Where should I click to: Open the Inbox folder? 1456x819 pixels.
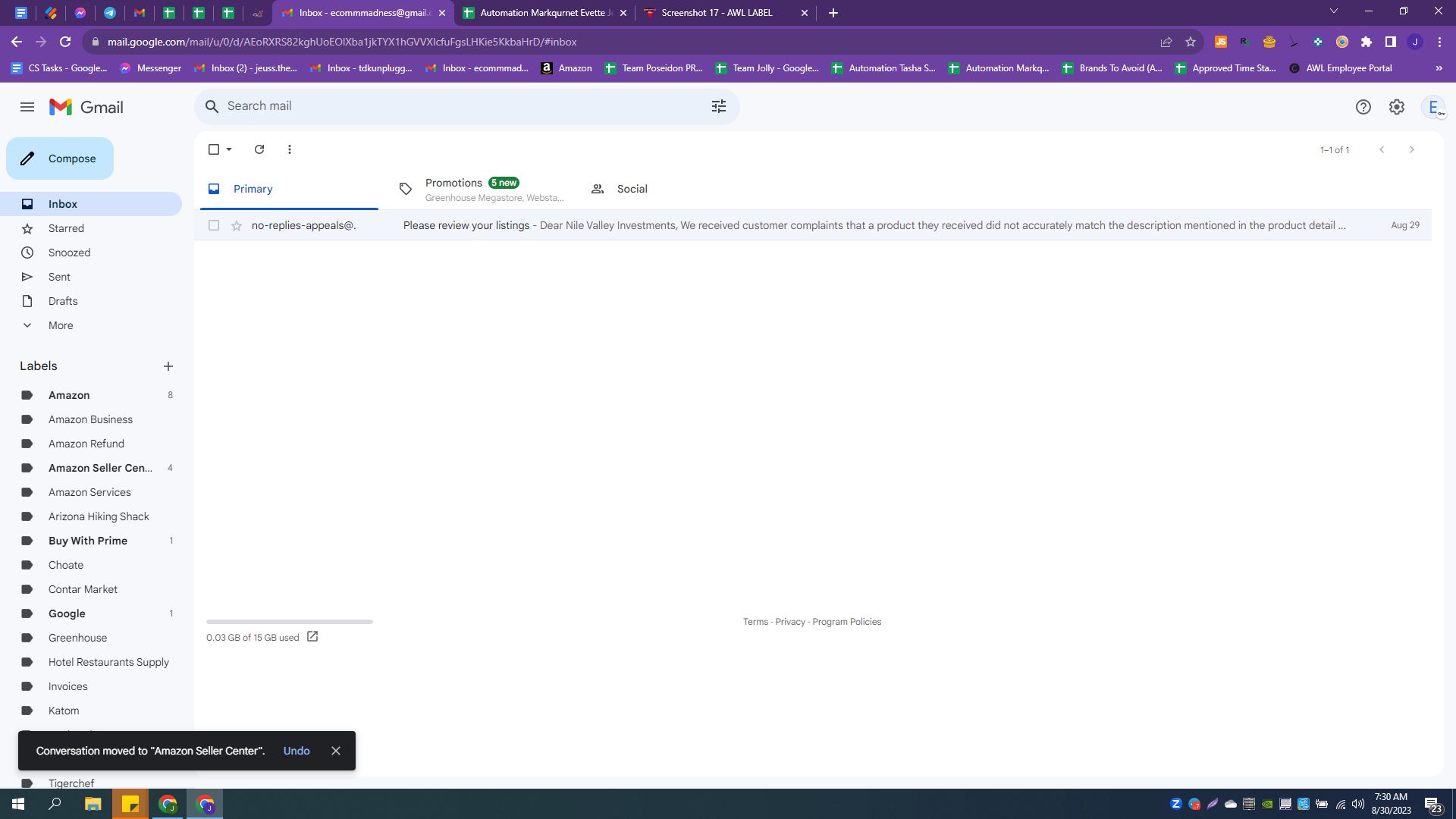tap(91, 204)
